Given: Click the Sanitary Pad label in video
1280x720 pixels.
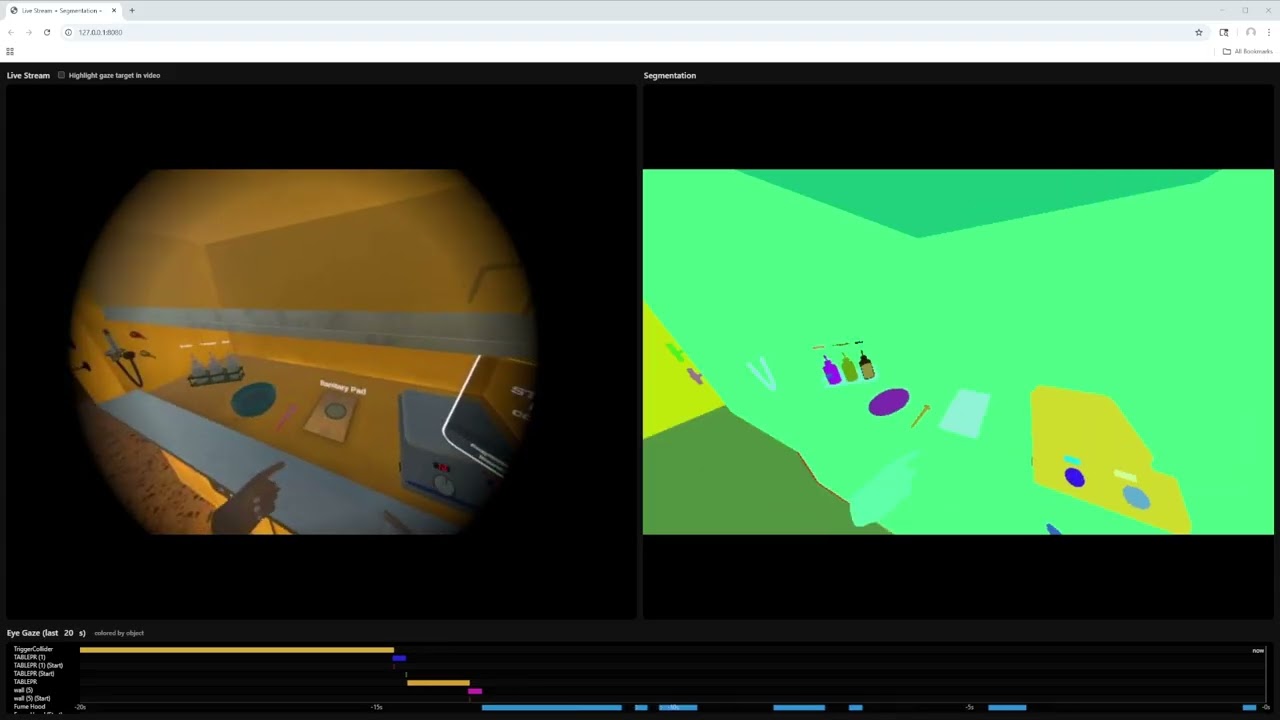Looking at the screenshot, I should (x=343, y=387).
